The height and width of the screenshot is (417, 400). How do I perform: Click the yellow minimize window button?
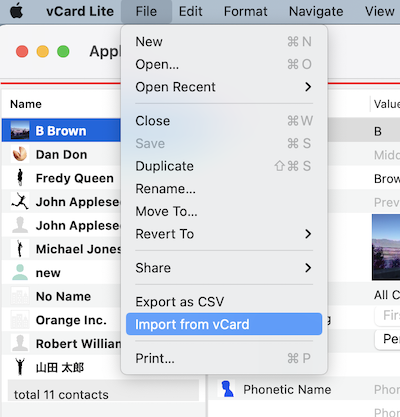pyautogui.click(x=43, y=51)
